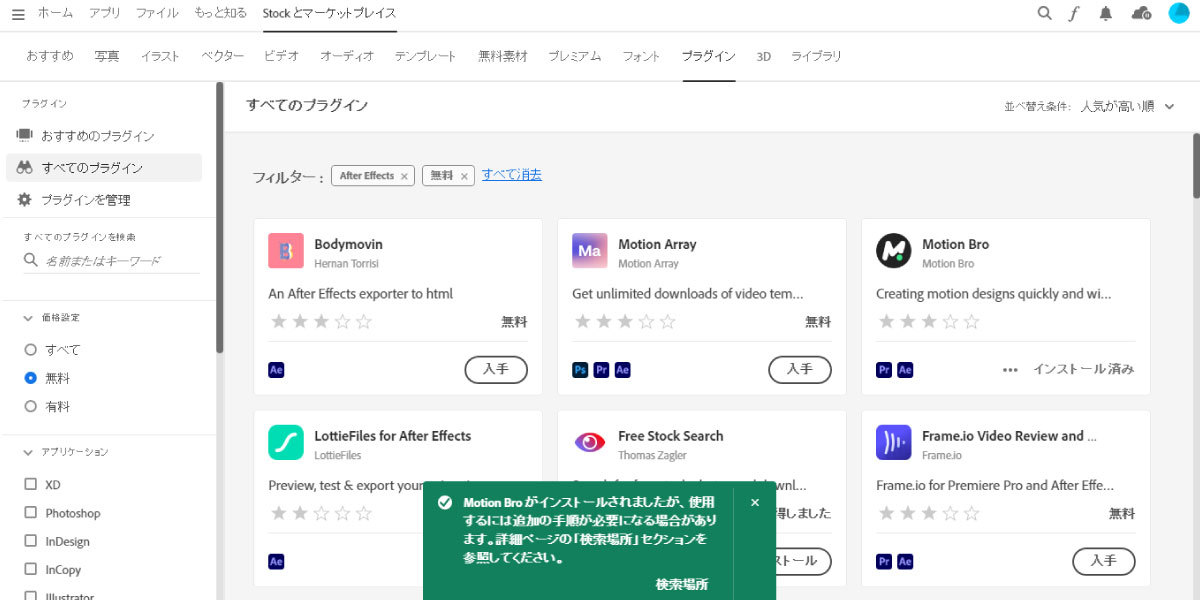Check the InCopy application checkbox
The image size is (1200, 600).
tap(31, 570)
